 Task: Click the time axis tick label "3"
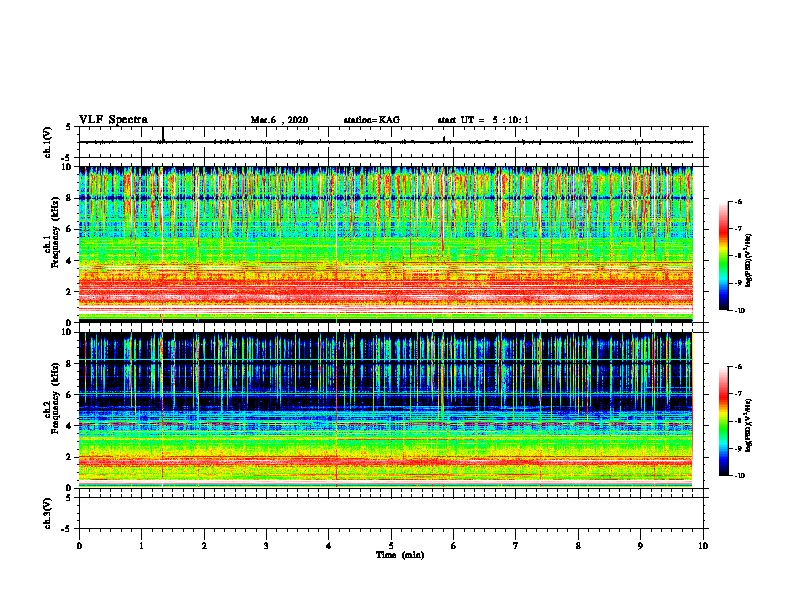coord(266,545)
